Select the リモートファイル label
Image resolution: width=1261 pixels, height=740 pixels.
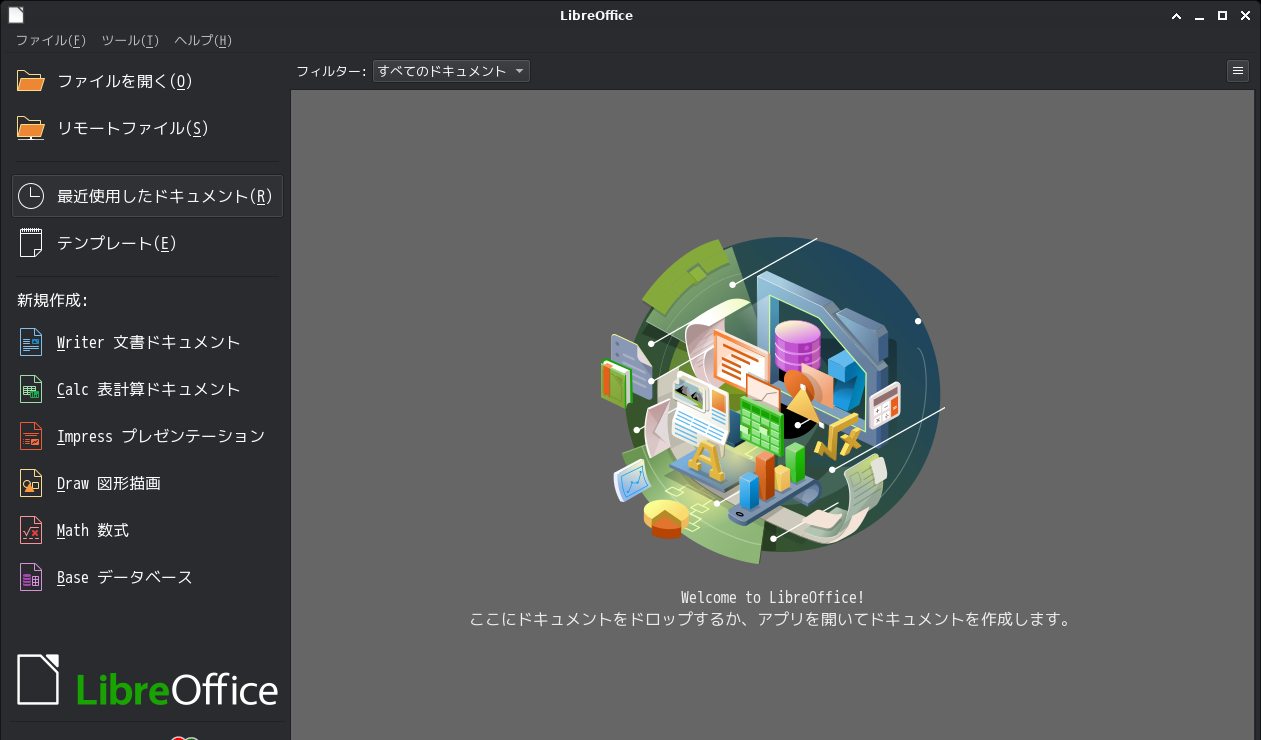coord(132,128)
